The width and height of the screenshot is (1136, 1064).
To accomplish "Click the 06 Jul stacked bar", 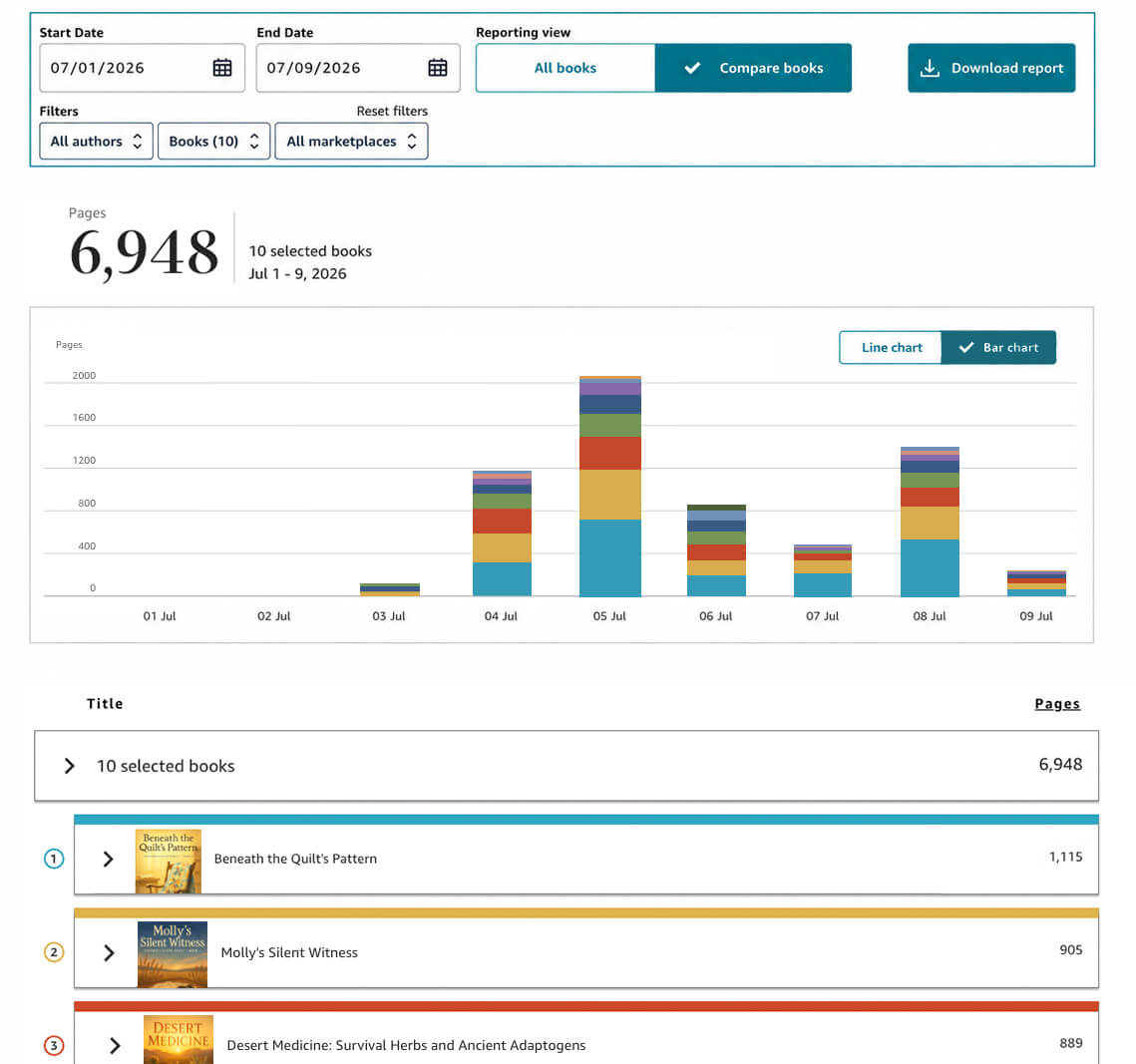I will (x=716, y=550).
